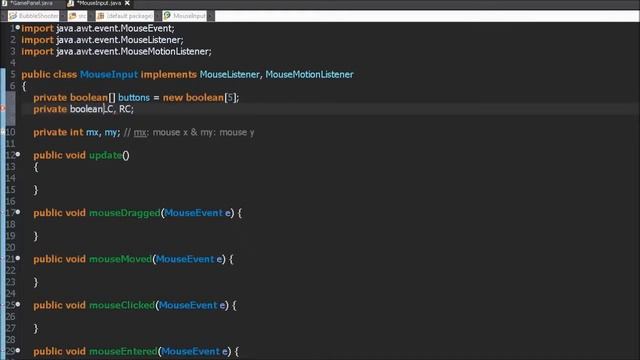Click the 'update' method name
Screen dimensions: 640x360
106,155
